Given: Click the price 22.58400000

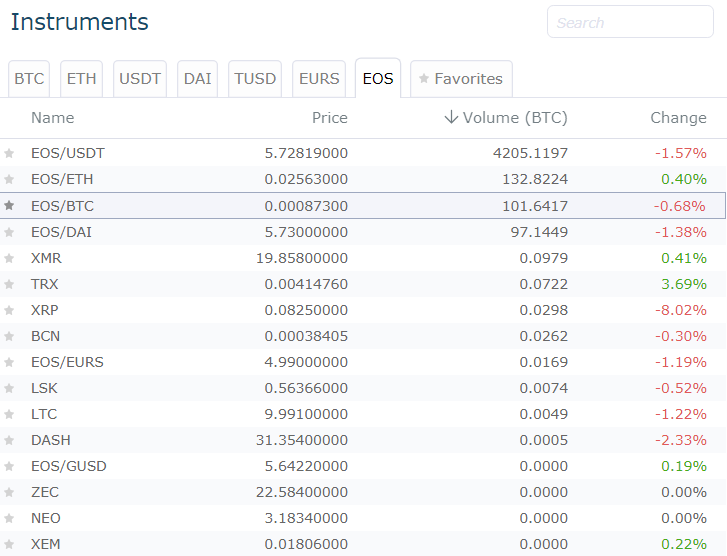Looking at the screenshot, I should (x=302, y=492).
